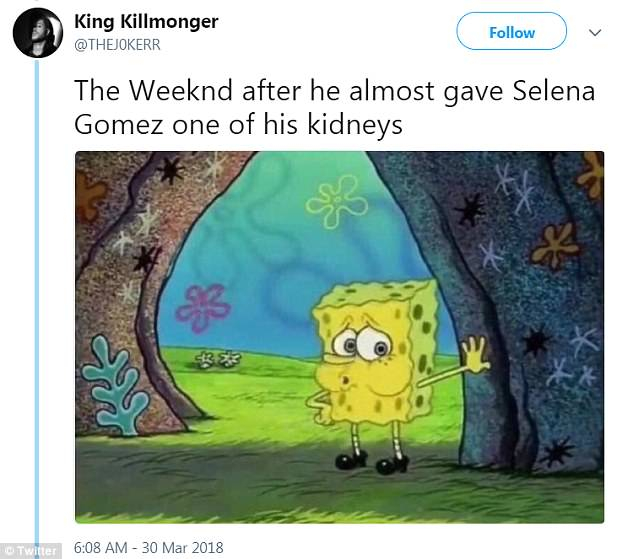Click the teal coral plant in the image
633x559 pixels.
tap(114, 385)
